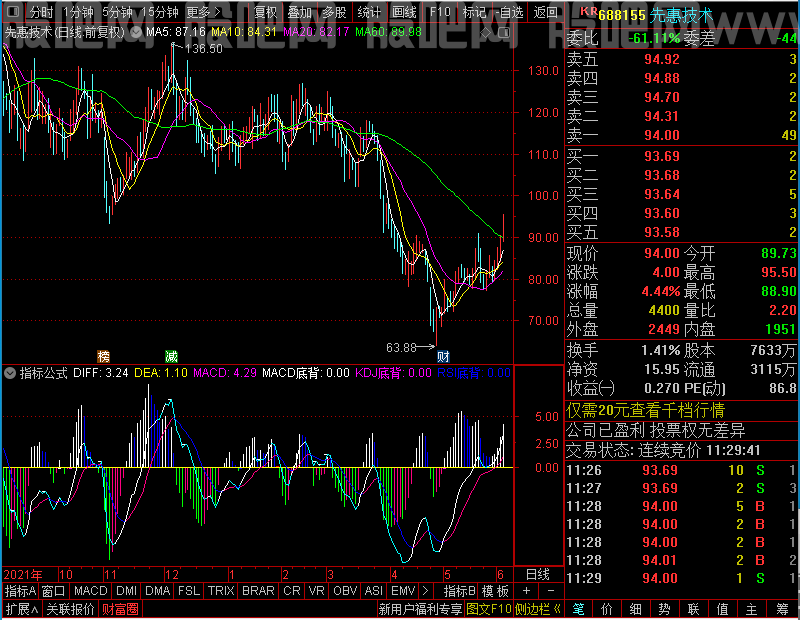Open the 统计 statistics tool

click(x=369, y=12)
